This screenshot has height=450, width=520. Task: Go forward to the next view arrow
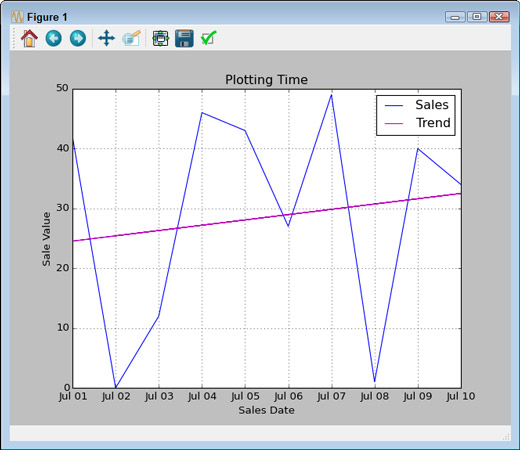[78, 38]
